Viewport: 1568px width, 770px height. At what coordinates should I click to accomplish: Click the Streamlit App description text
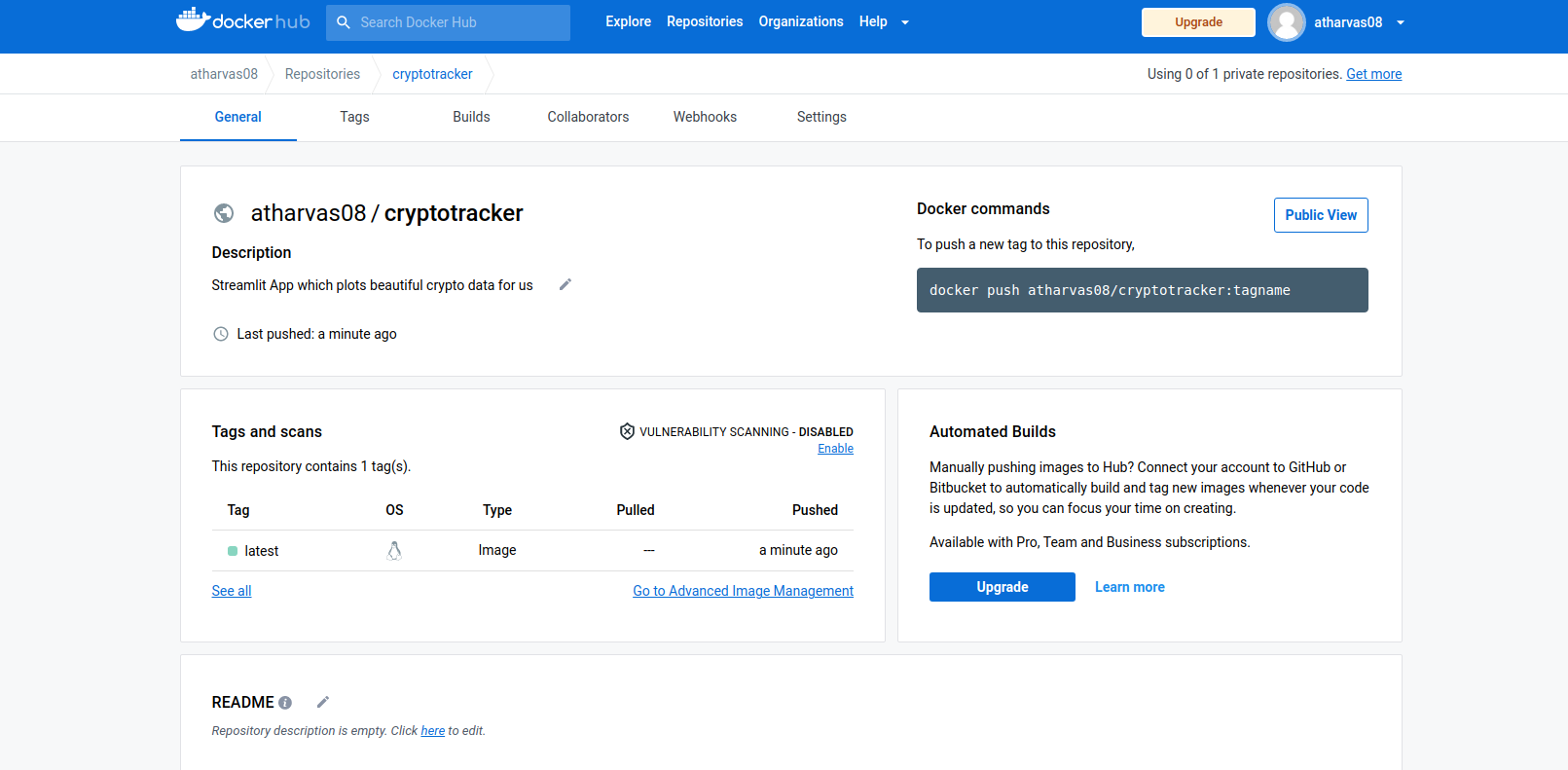[x=373, y=285]
